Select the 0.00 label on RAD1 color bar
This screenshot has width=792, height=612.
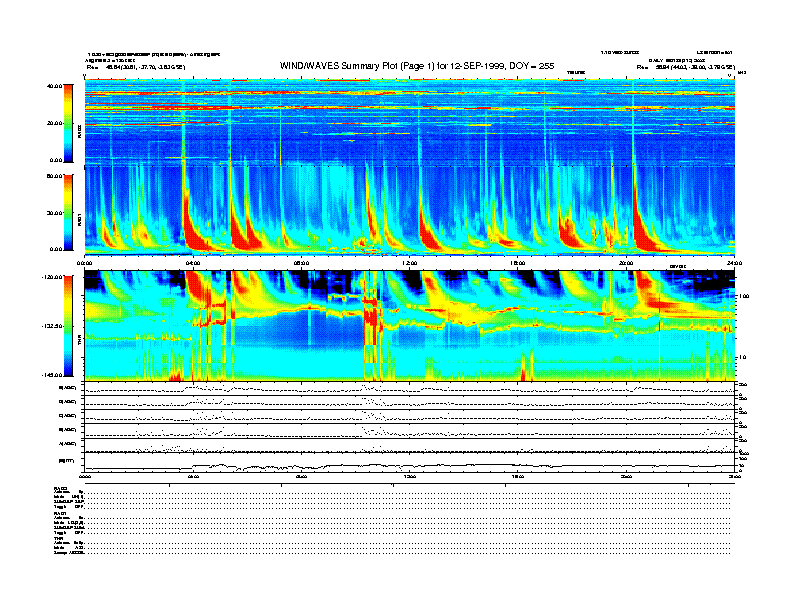click(55, 249)
